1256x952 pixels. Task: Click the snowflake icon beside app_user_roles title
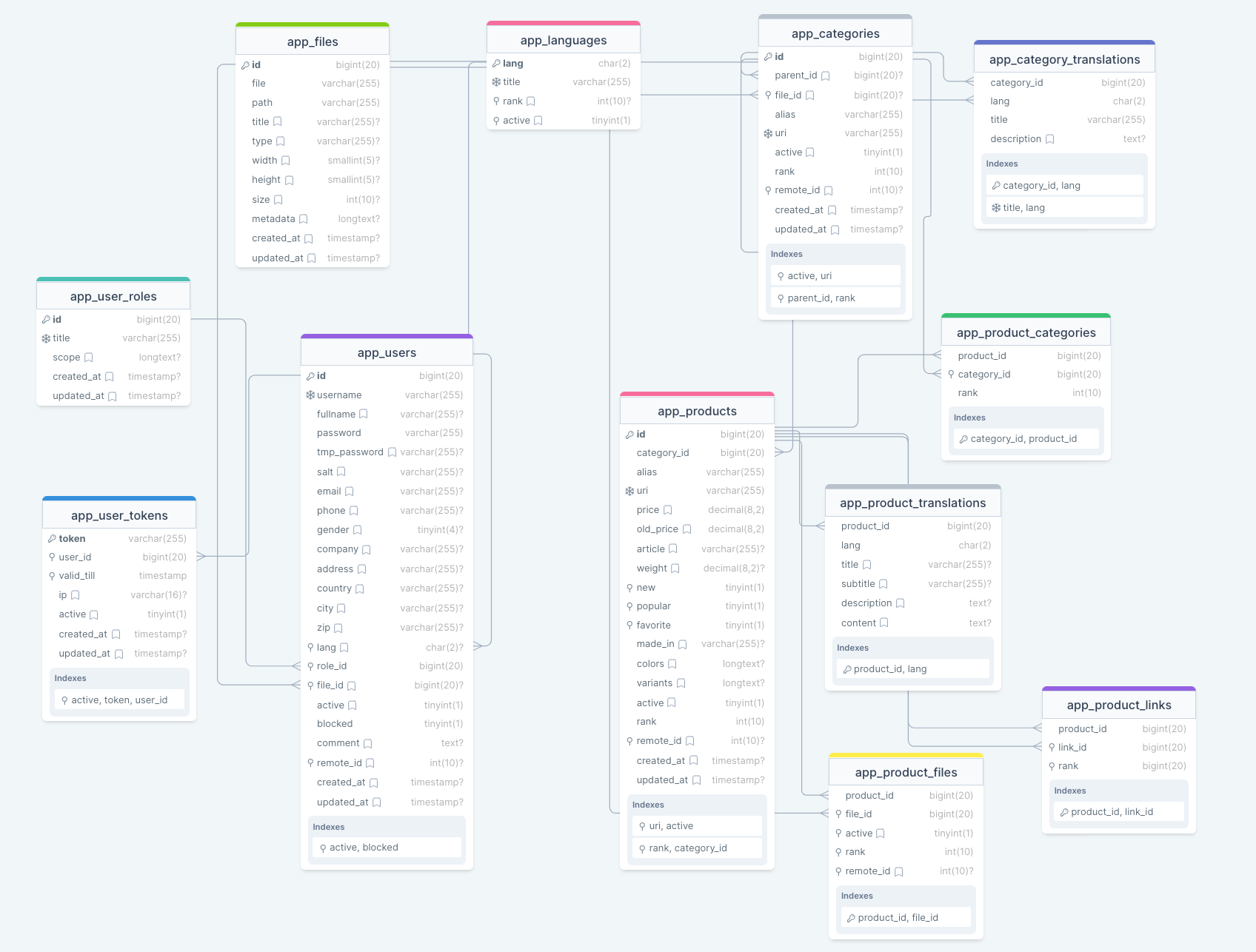[46, 338]
